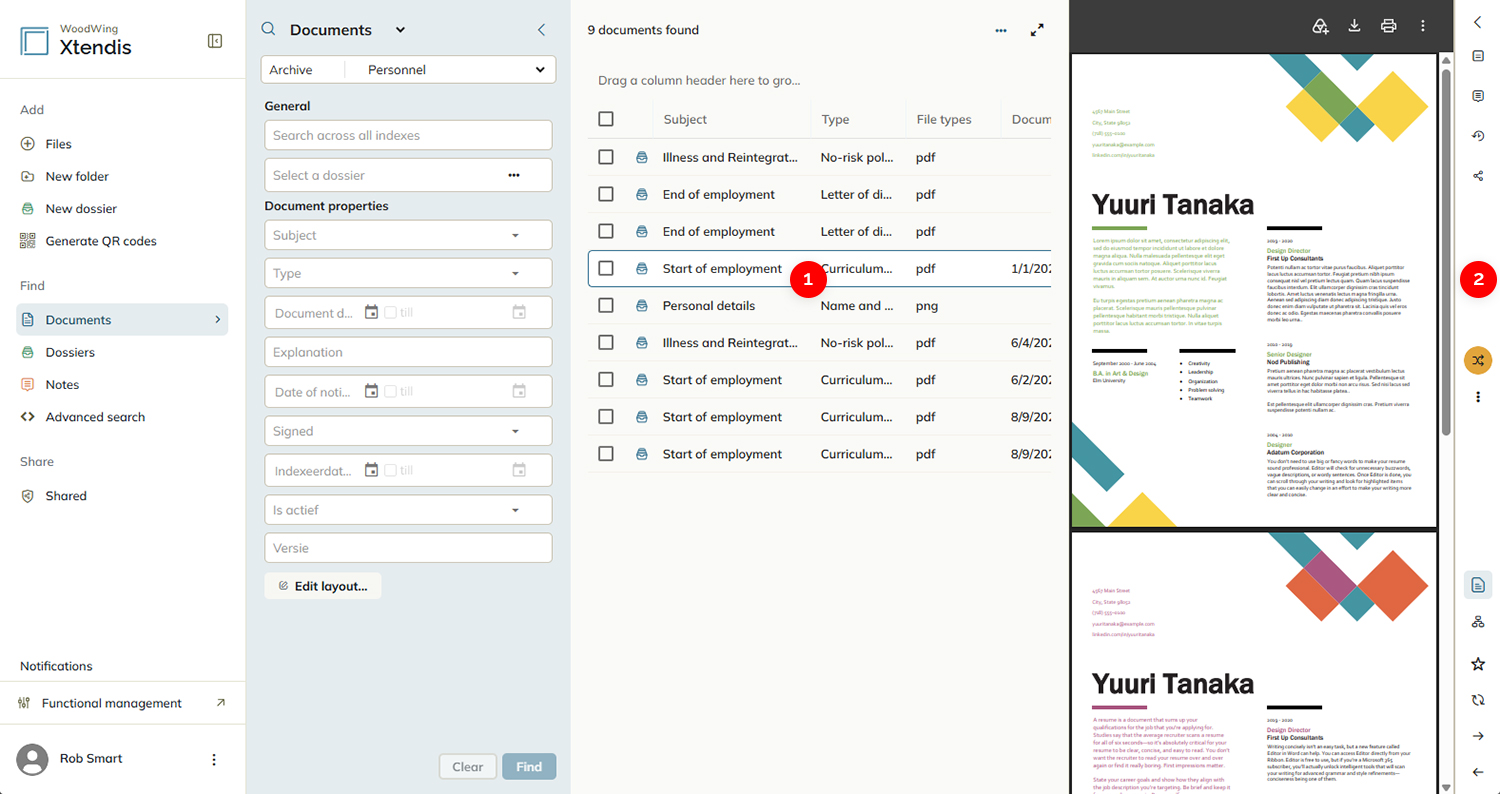Go to previous document with left arrow

tap(1478, 772)
